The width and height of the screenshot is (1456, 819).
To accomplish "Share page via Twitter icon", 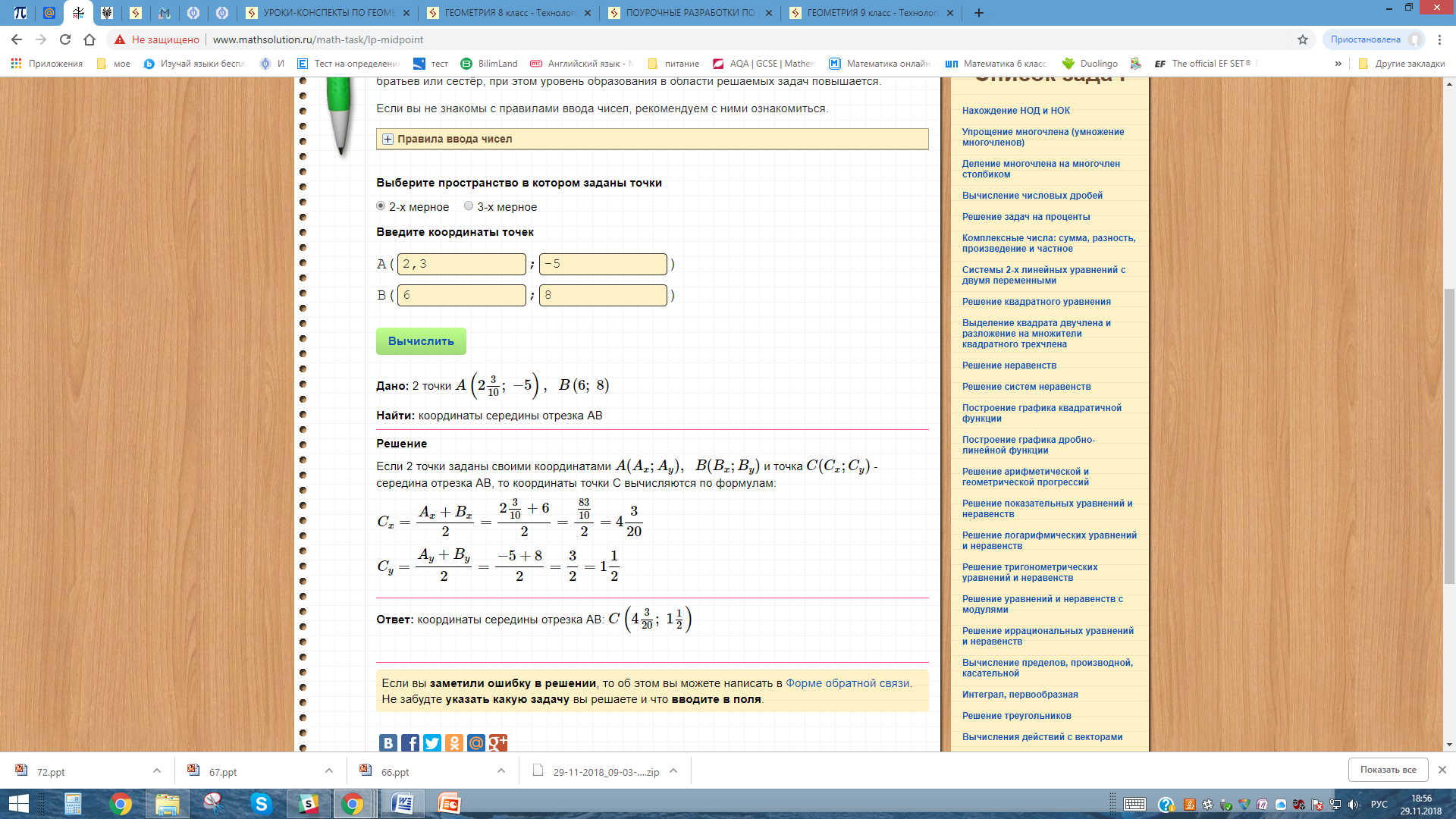I will point(431,742).
